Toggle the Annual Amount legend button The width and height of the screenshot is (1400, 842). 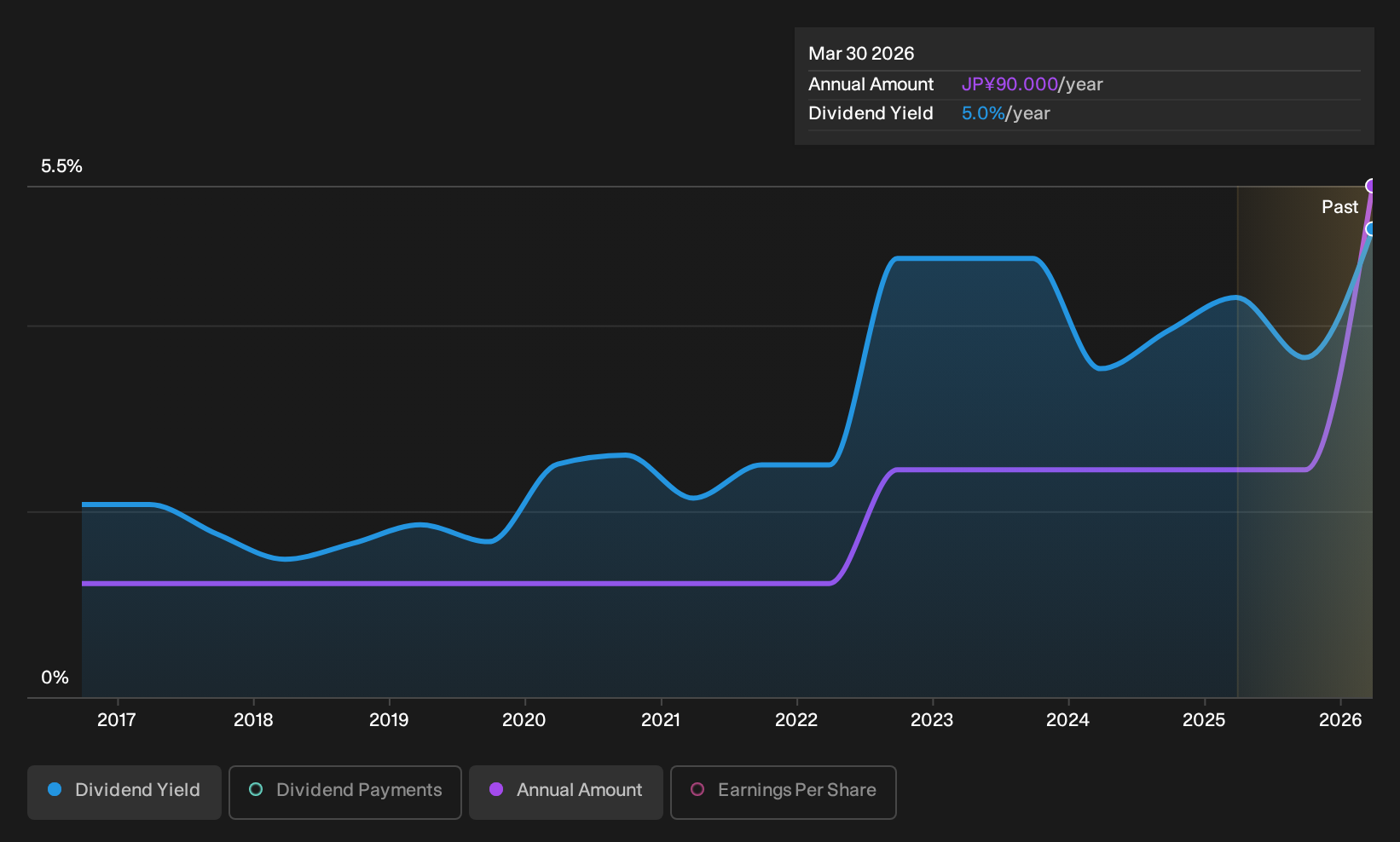point(566,792)
